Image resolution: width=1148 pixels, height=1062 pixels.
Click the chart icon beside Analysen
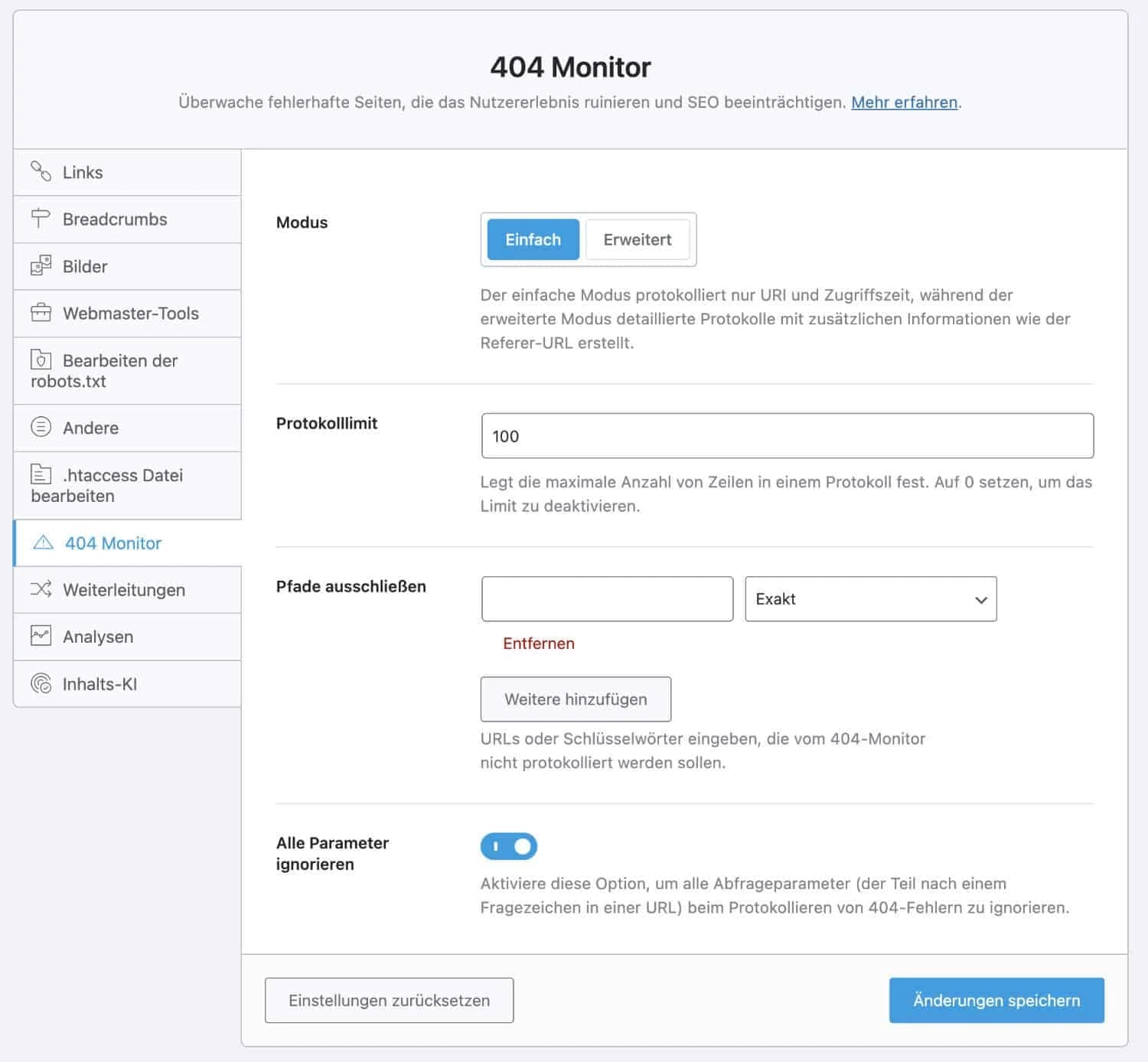coord(41,636)
